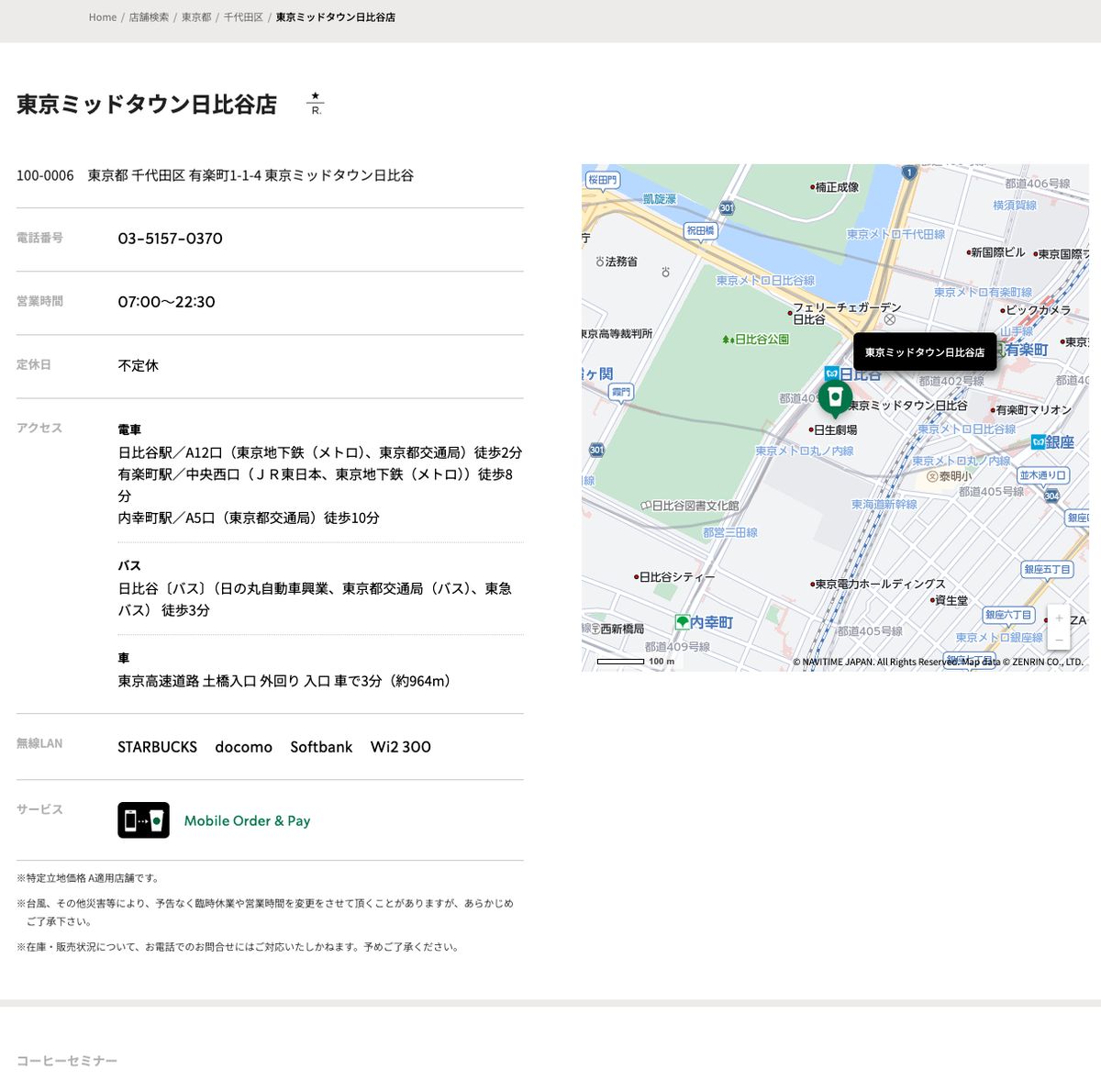Open the Mobile Order & Pay link
Image resolution: width=1101 pixels, height=1092 pixels.
(247, 821)
